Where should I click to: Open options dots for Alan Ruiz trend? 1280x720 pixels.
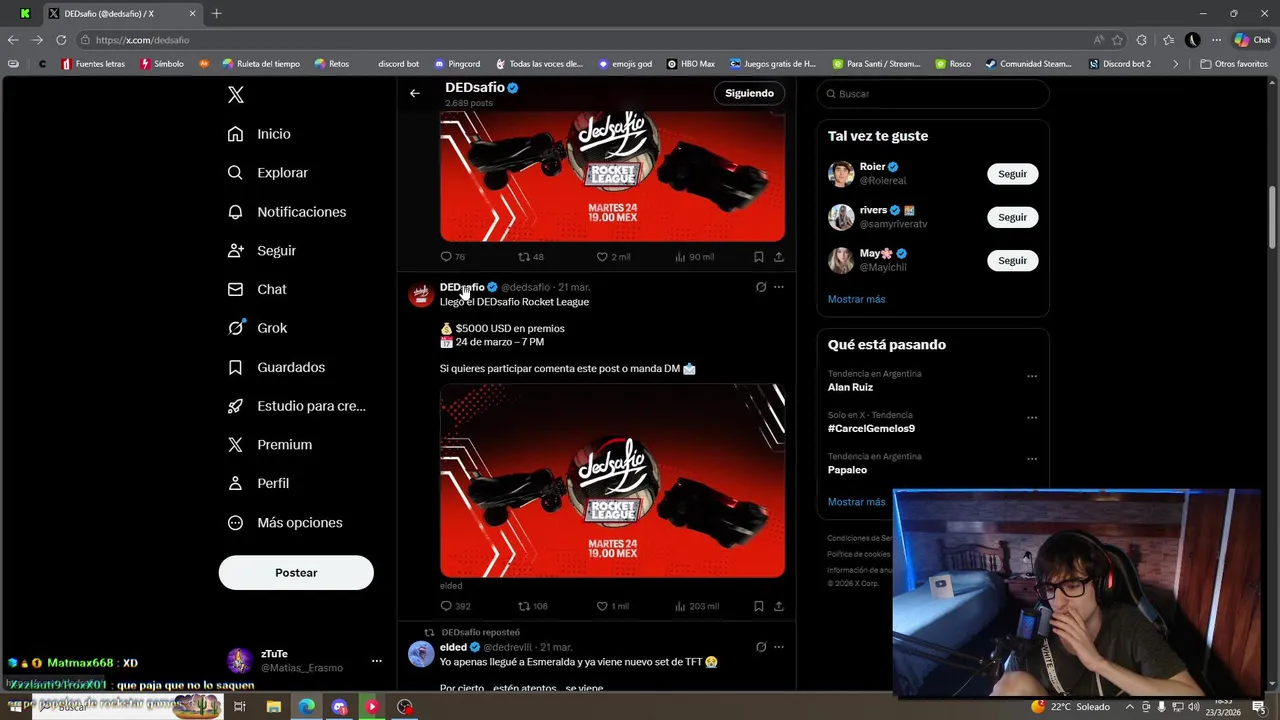coord(1032,377)
